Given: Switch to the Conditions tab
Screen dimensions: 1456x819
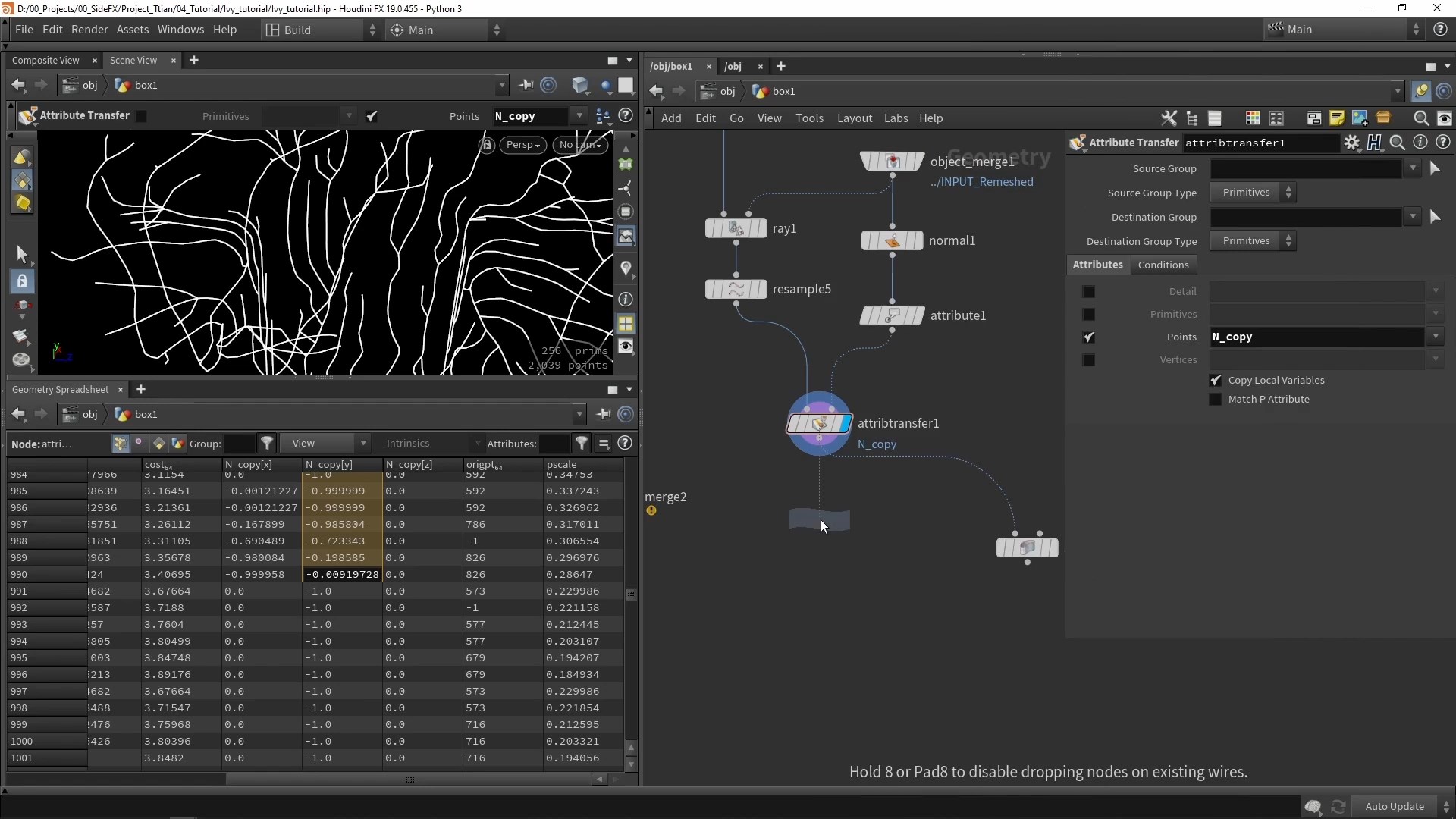Looking at the screenshot, I should [1163, 265].
